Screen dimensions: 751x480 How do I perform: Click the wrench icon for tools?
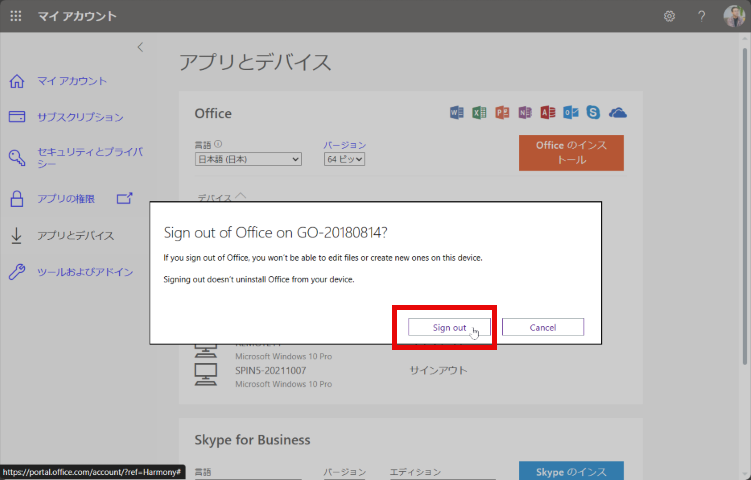click(17, 272)
